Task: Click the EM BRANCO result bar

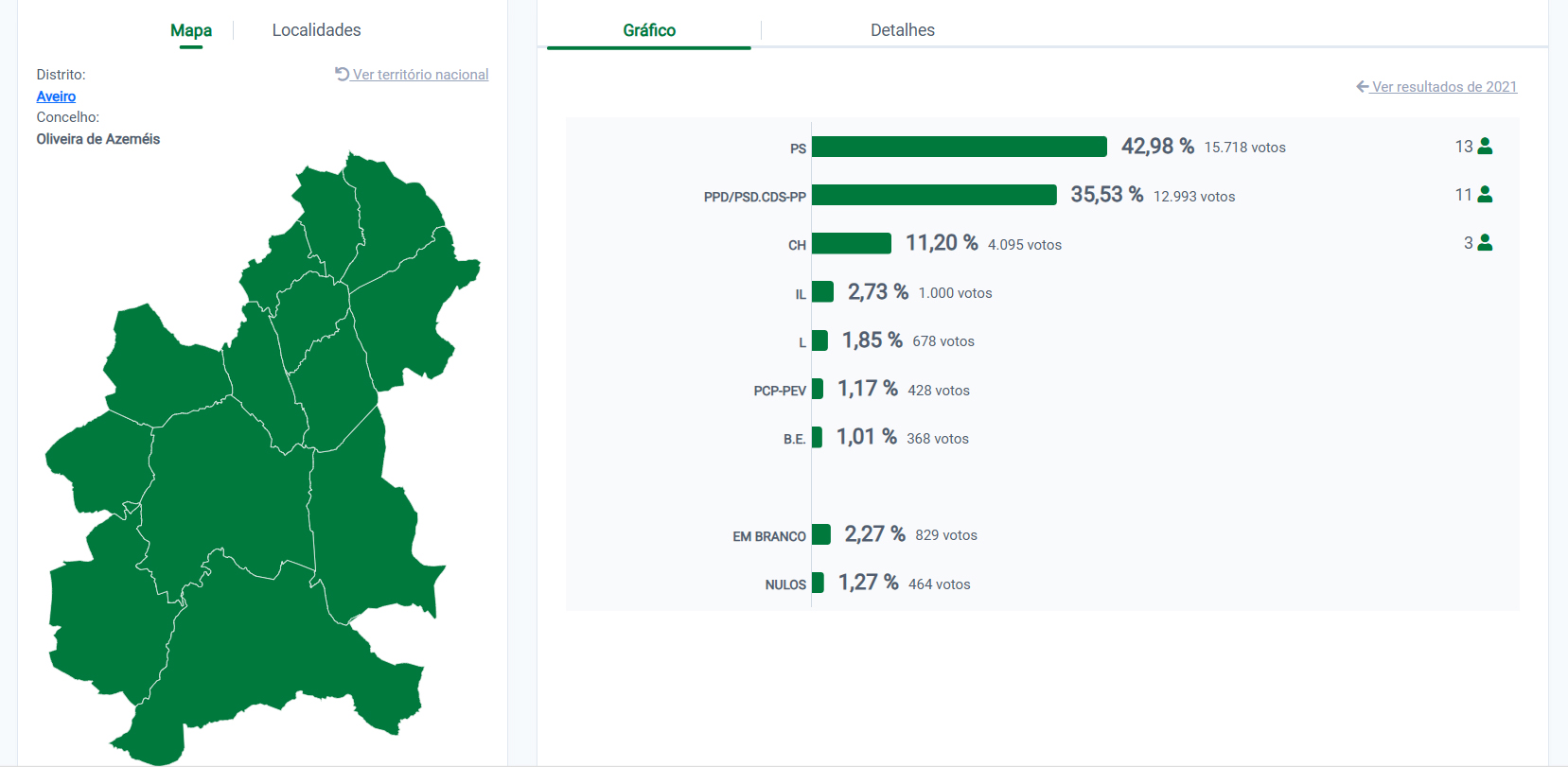Action: click(820, 534)
